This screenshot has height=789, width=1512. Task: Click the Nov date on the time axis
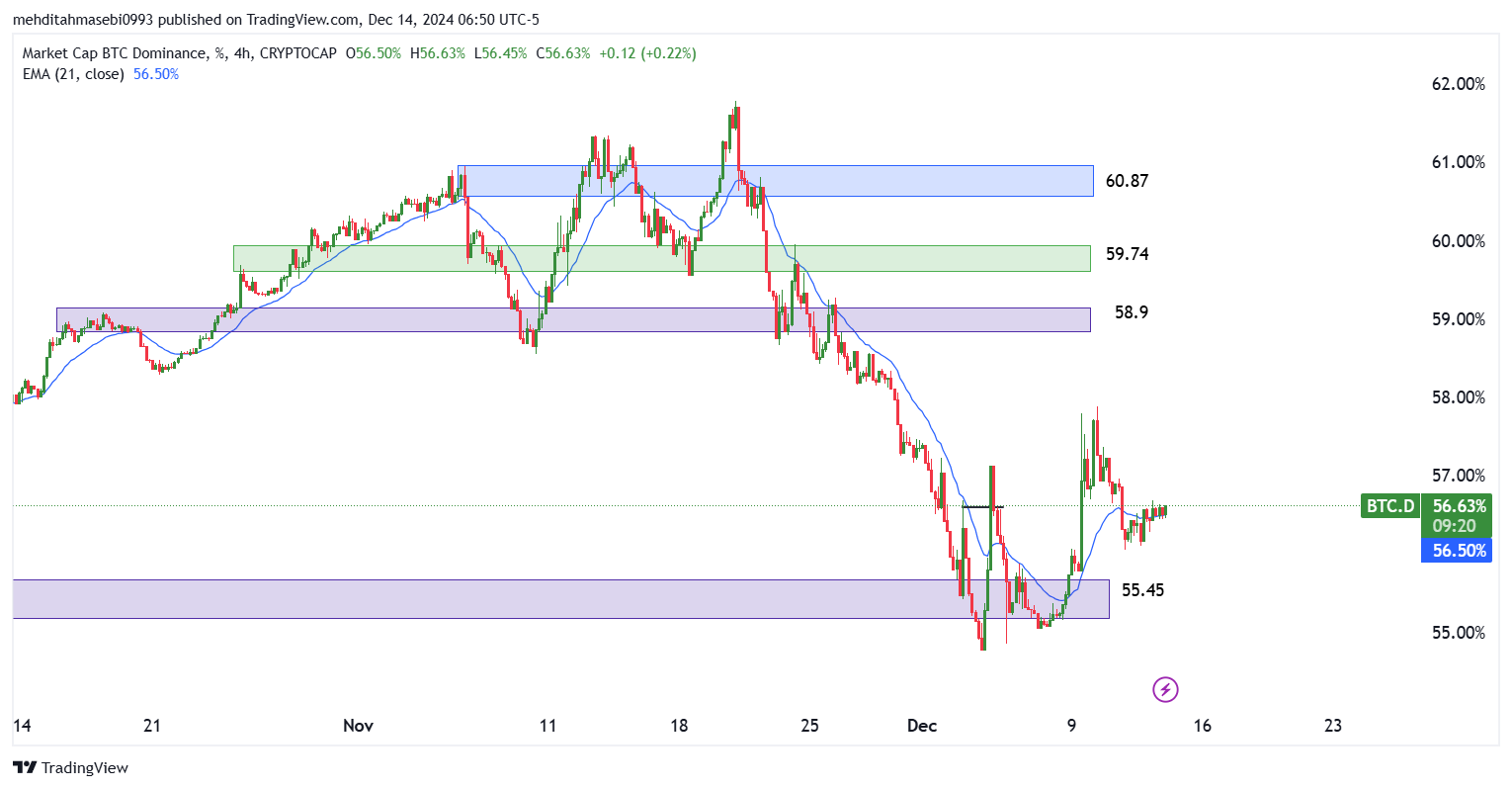pos(358,726)
